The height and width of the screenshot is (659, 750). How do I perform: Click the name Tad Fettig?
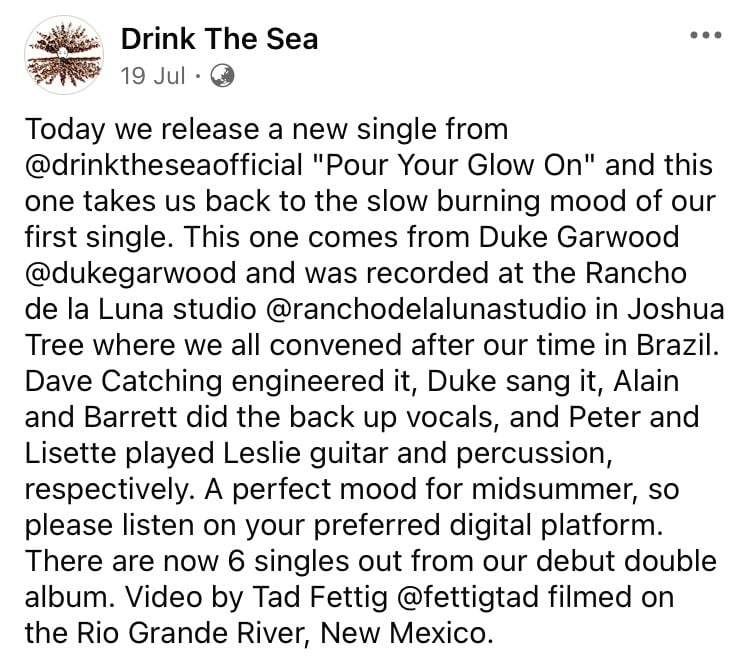320,597
